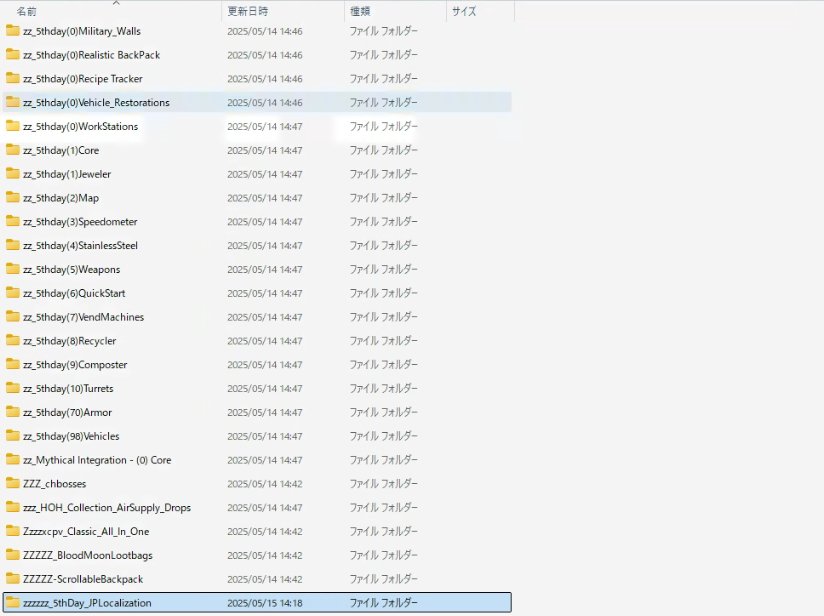Select the zz_5thday(98)Vehicles folder name
This screenshot has height=616, width=824.
pyautogui.click(x=71, y=436)
